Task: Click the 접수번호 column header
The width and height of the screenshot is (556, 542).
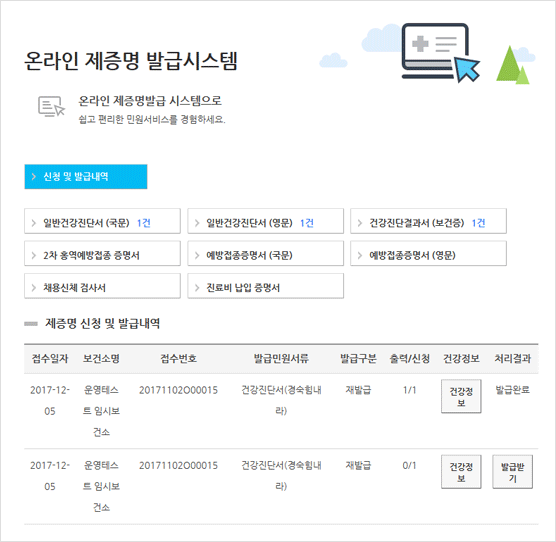Action: [178, 358]
